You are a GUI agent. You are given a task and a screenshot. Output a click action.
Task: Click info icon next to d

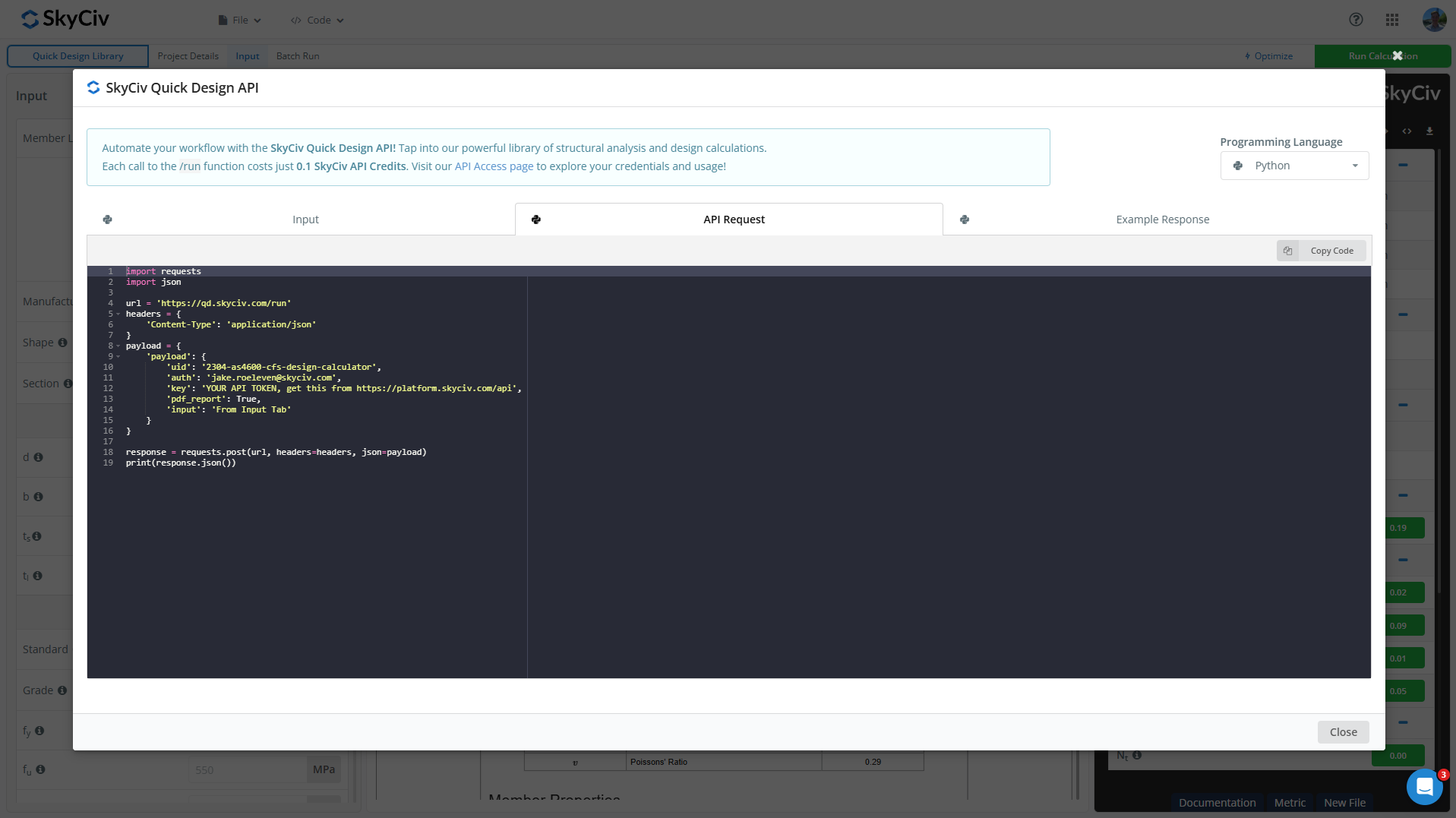click(38, 457)
